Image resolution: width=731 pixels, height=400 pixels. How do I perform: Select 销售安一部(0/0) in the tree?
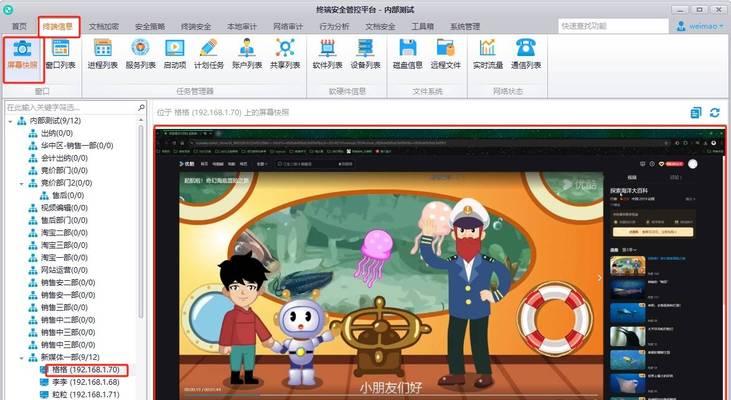coord(68,295)
